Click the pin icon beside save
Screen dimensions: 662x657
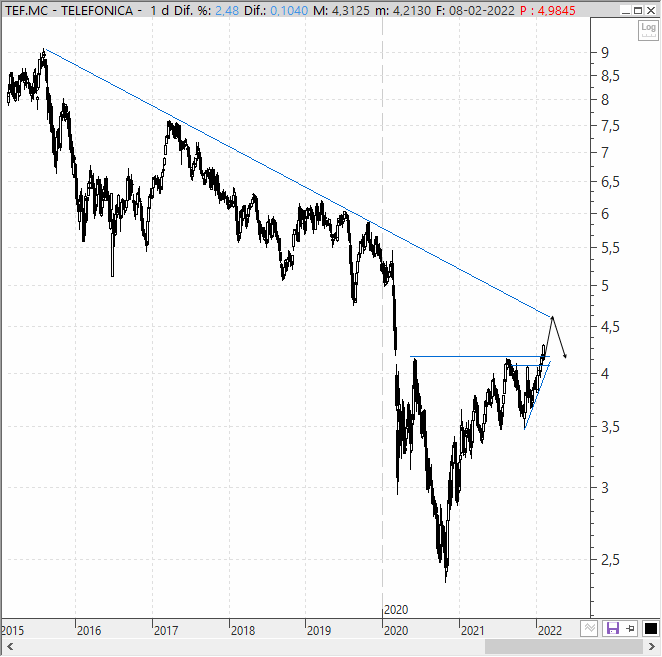(630, 628)
